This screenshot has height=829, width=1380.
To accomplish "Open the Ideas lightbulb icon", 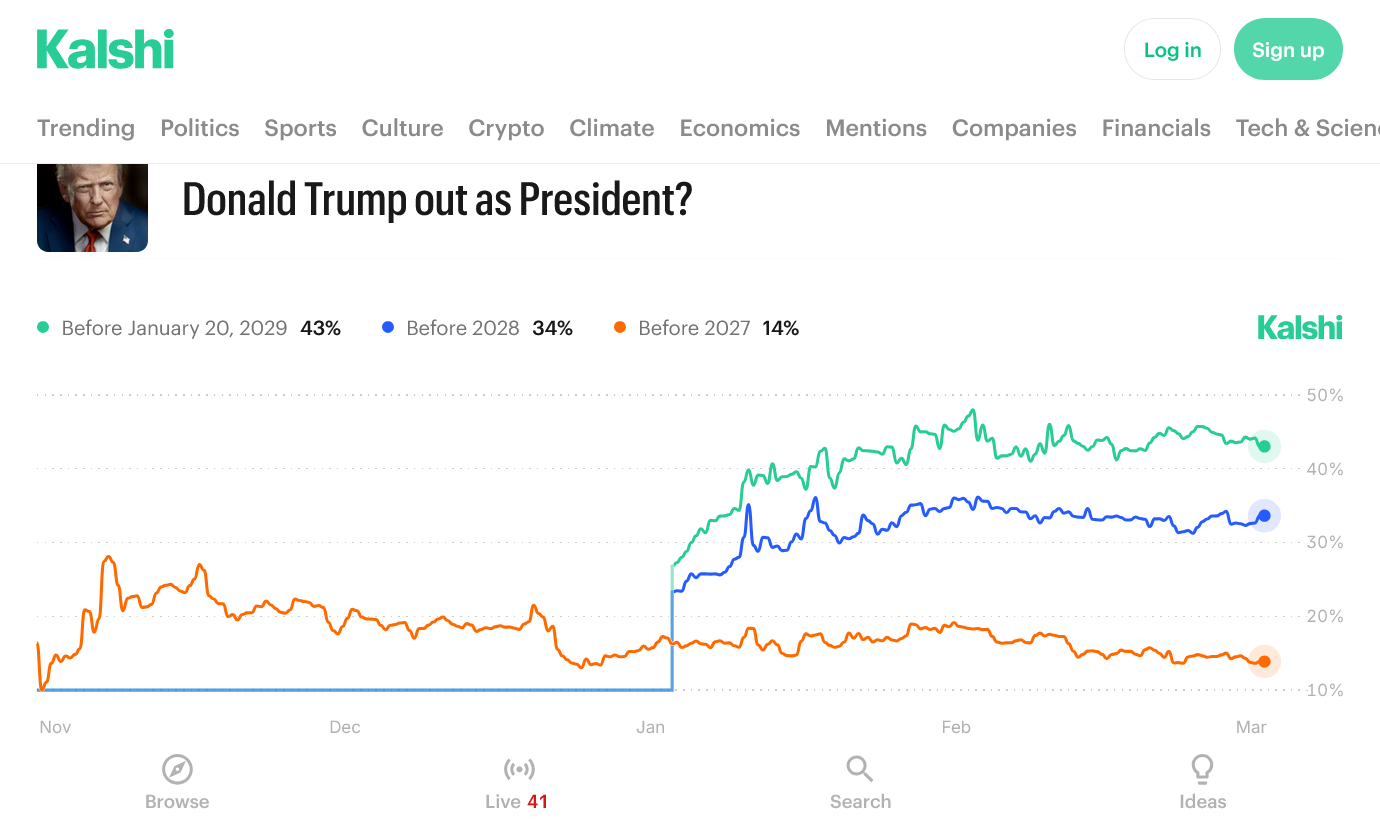I will click(1202, 769).
